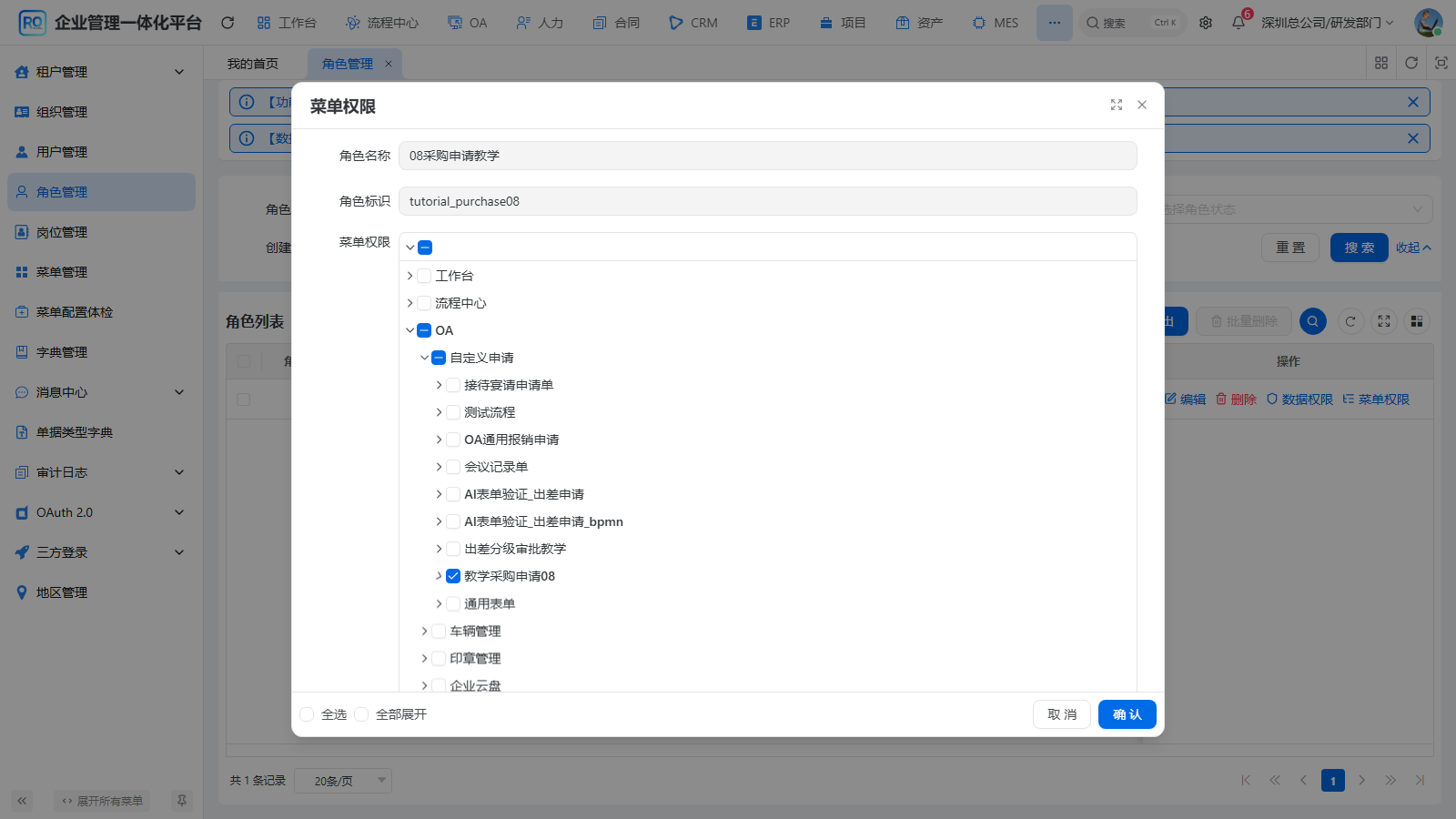Open the MES top menu
1456x819 pixels.
pos(996,23)
